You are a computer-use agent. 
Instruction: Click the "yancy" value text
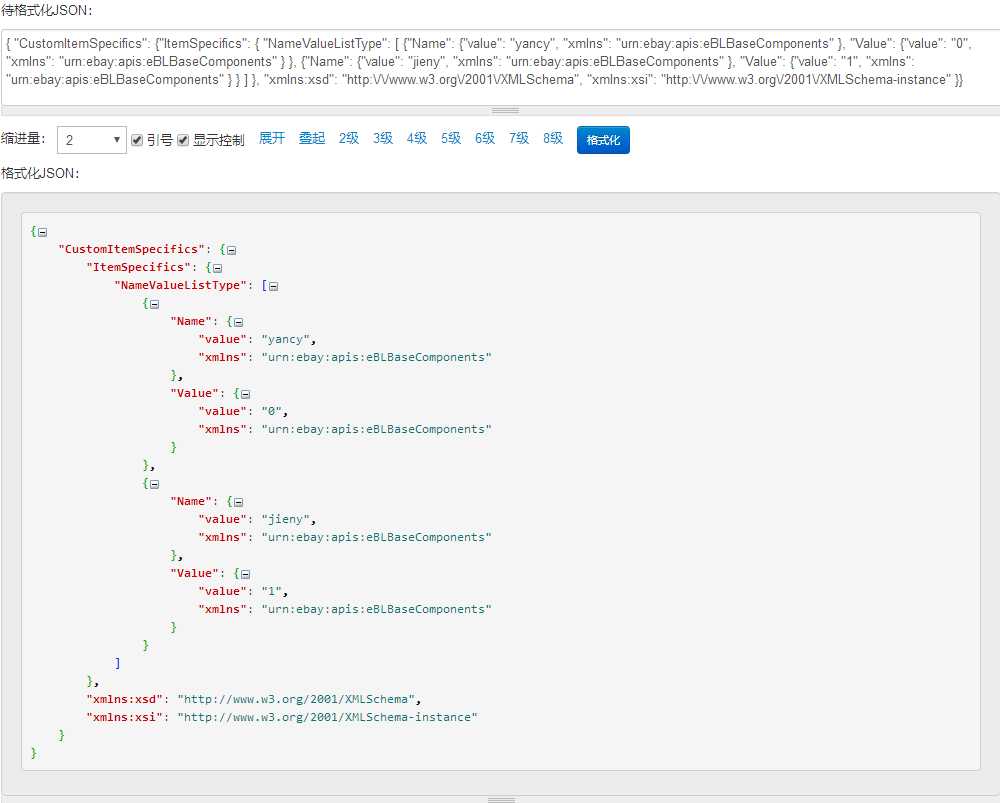pyautogui.click(x=285, y=339)
